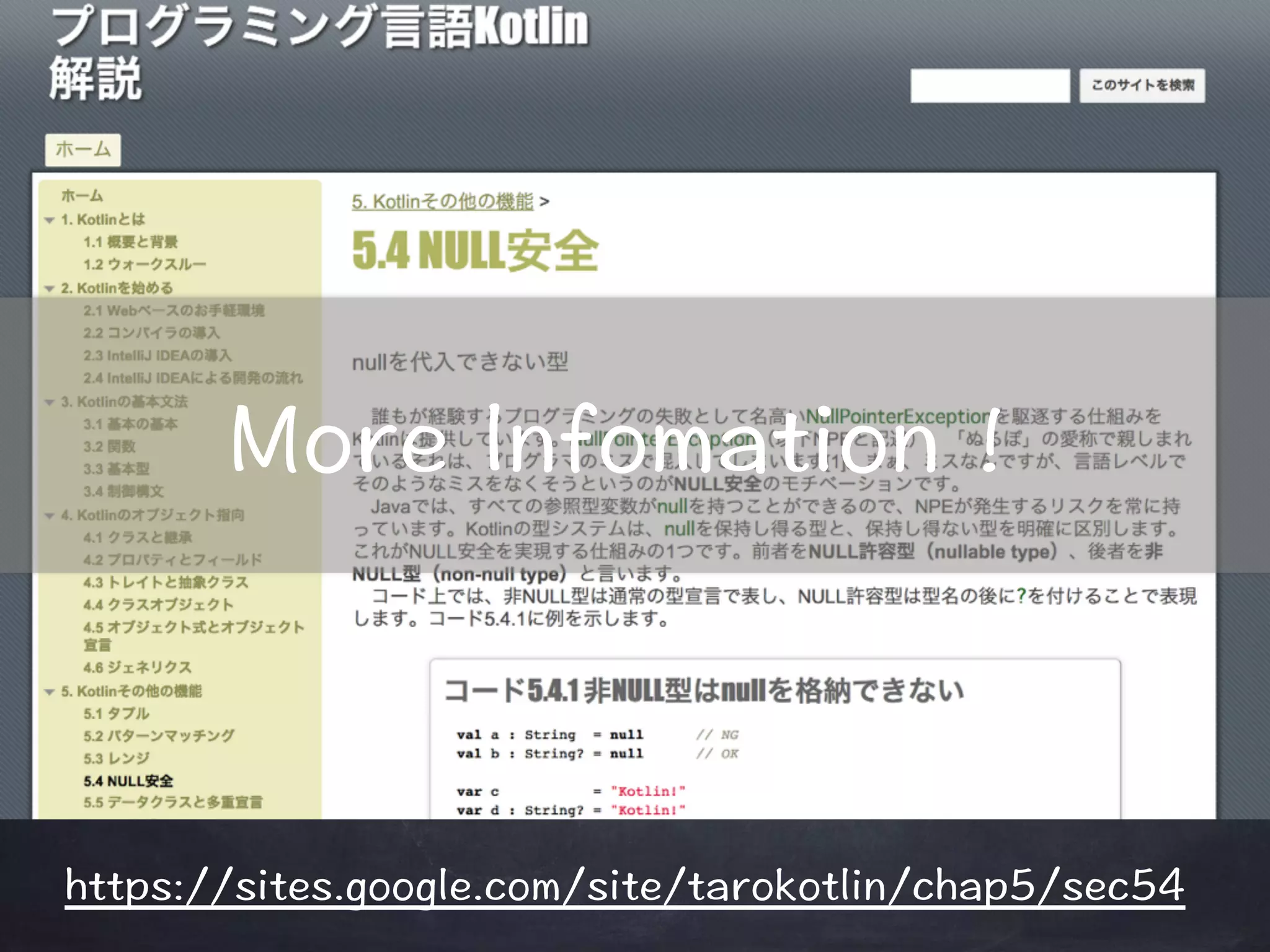
Task: Collapse the '3. Kotlinの基本文法' section arrow
Action: click(x=50, y=402)
